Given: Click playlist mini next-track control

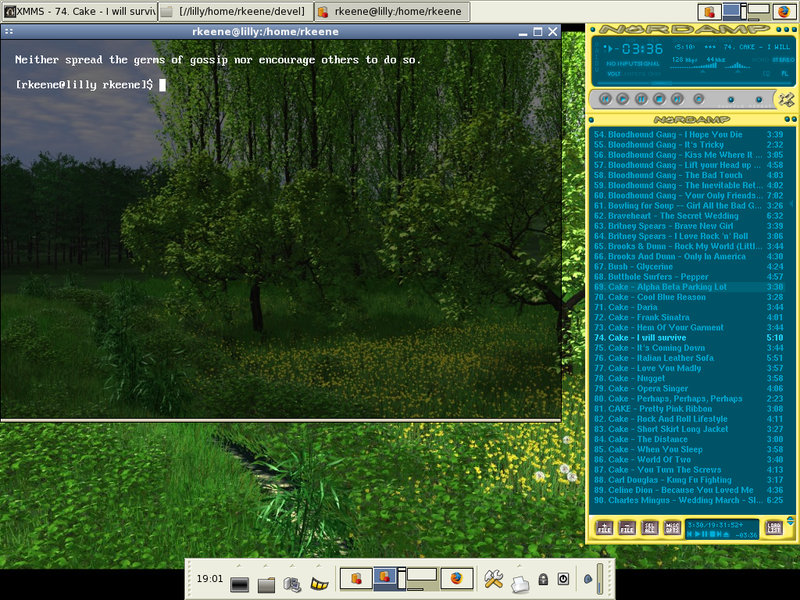Looking at the screenshot, I should point(719,534).
